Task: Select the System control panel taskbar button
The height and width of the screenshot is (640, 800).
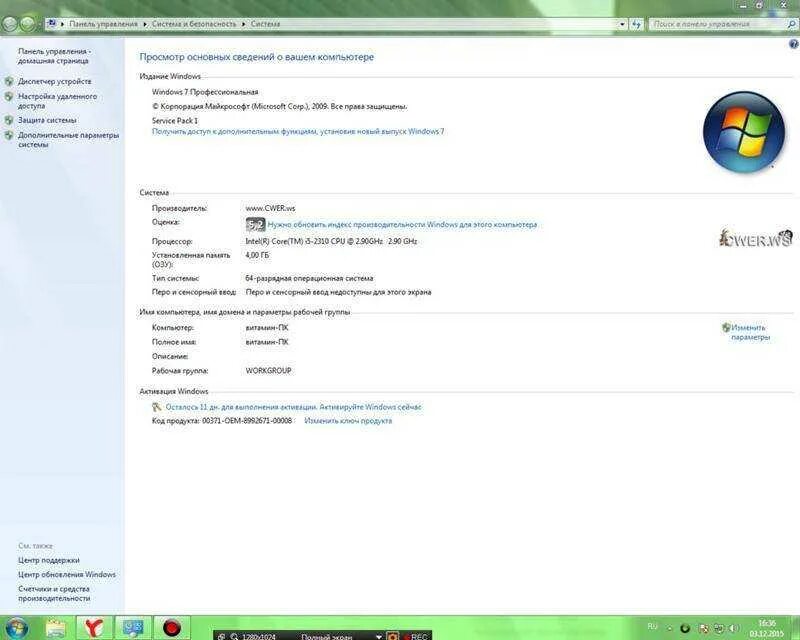Action: [132, 628]
